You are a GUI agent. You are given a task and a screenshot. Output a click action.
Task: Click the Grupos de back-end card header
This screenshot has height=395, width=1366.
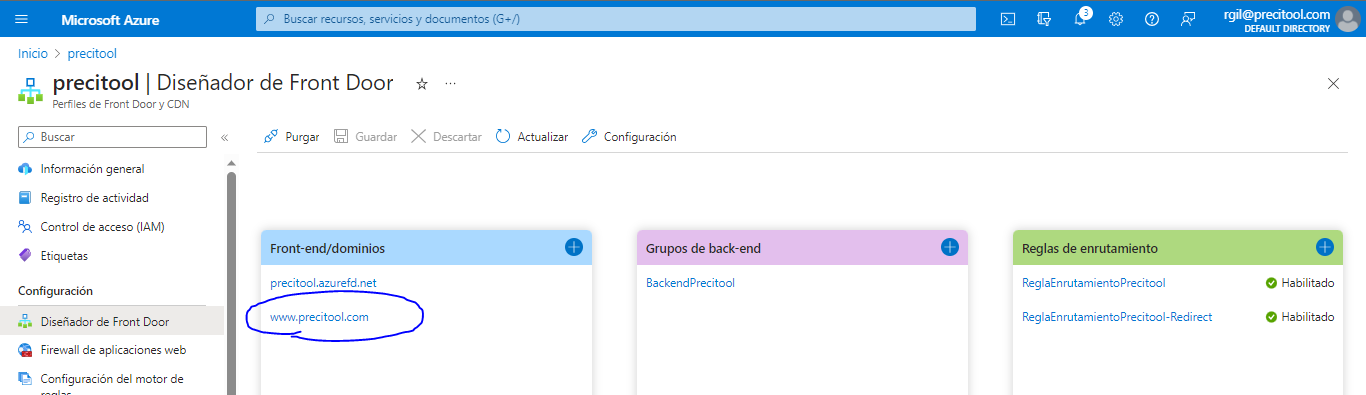[802, 248]
